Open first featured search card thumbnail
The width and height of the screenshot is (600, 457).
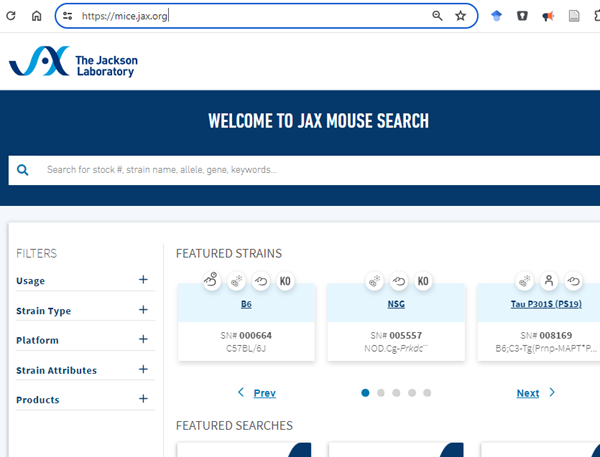(245, 450)
